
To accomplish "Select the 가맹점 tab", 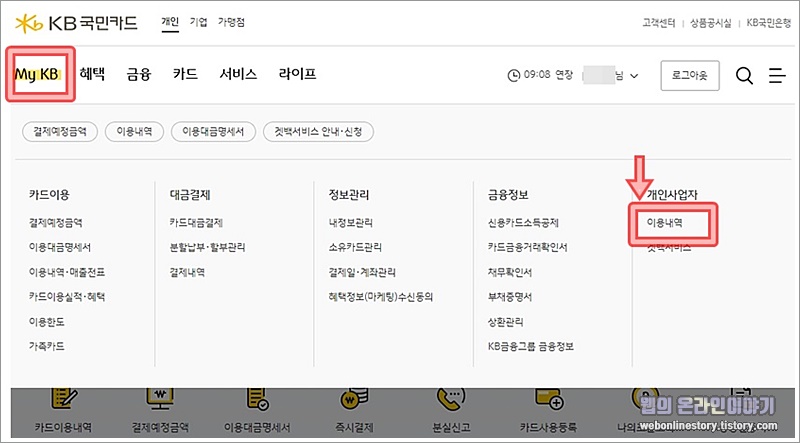I will click(x=231, y=22).
